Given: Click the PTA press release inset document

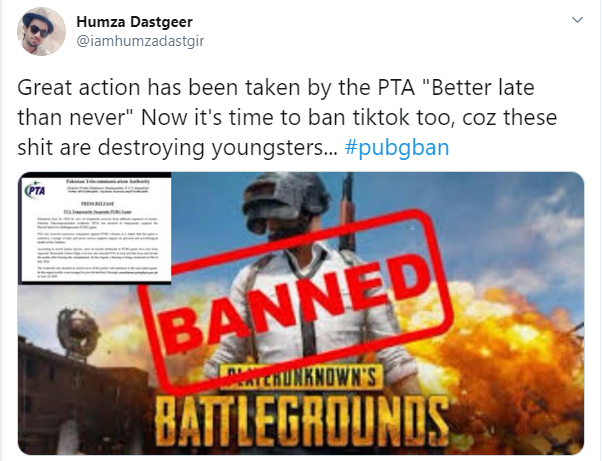Looking at the screenshot, I should [96, 228].
